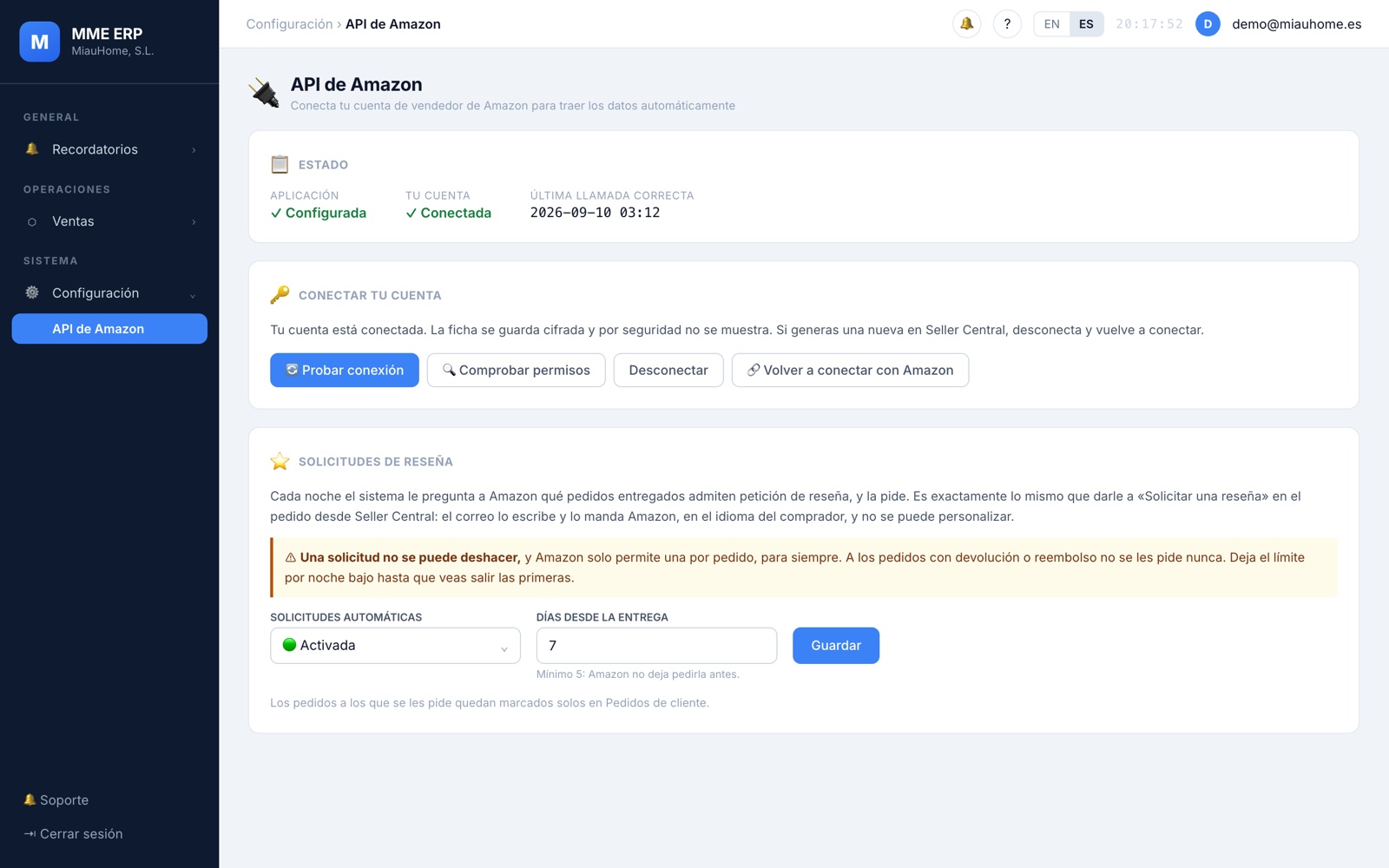1389x868 pixels.
Task: Click the 2026-09-10 03:12 timestamp
Action: [595, 213]
